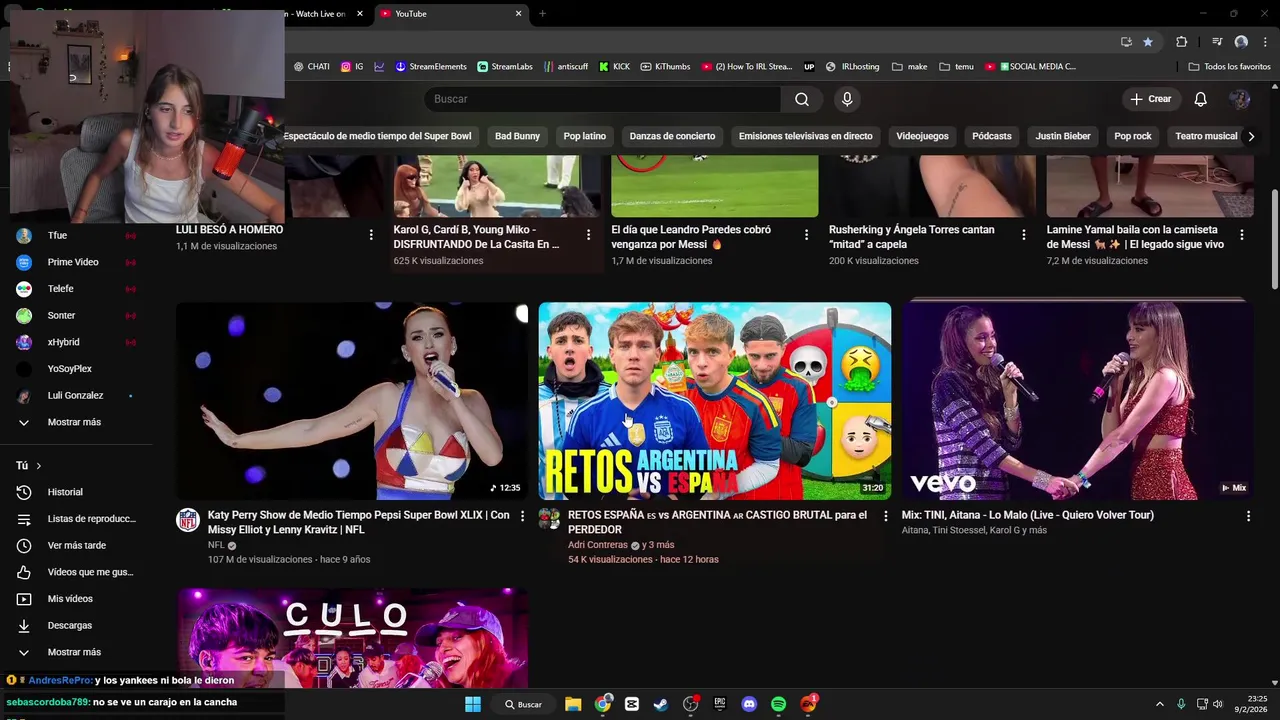Click the YouTube search magnifier button

pyautogui.click(x=802, y=99)
